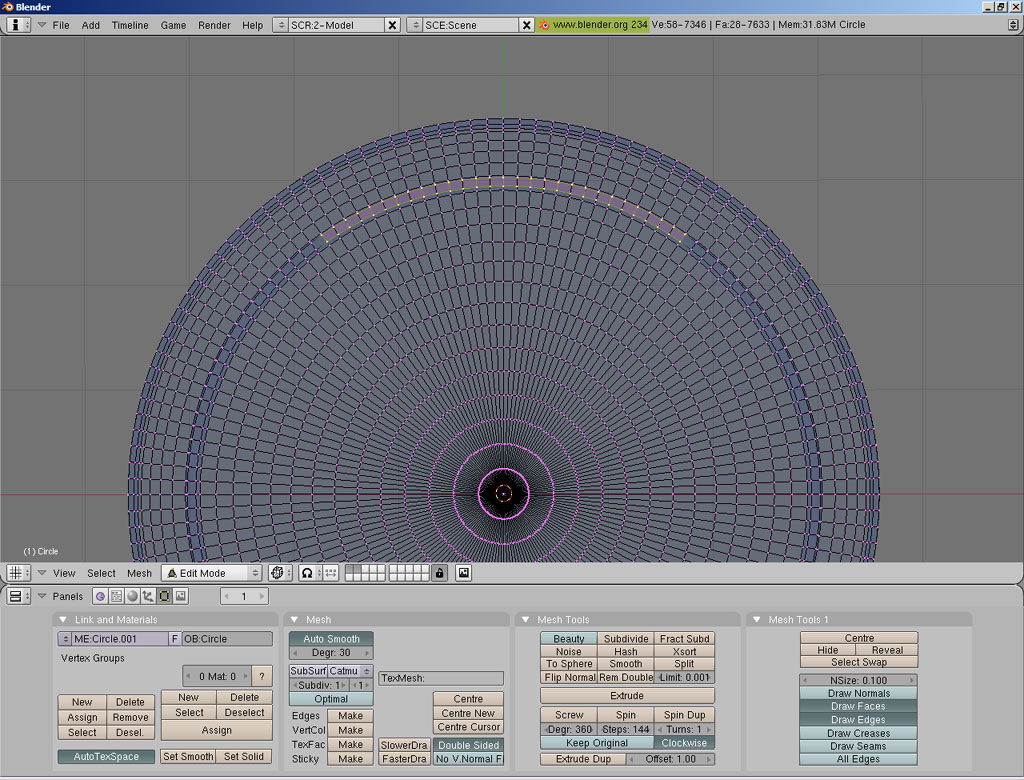Open www.blender.org 234 link
This screenshot has height=780, width=1024.
(593, 25)
